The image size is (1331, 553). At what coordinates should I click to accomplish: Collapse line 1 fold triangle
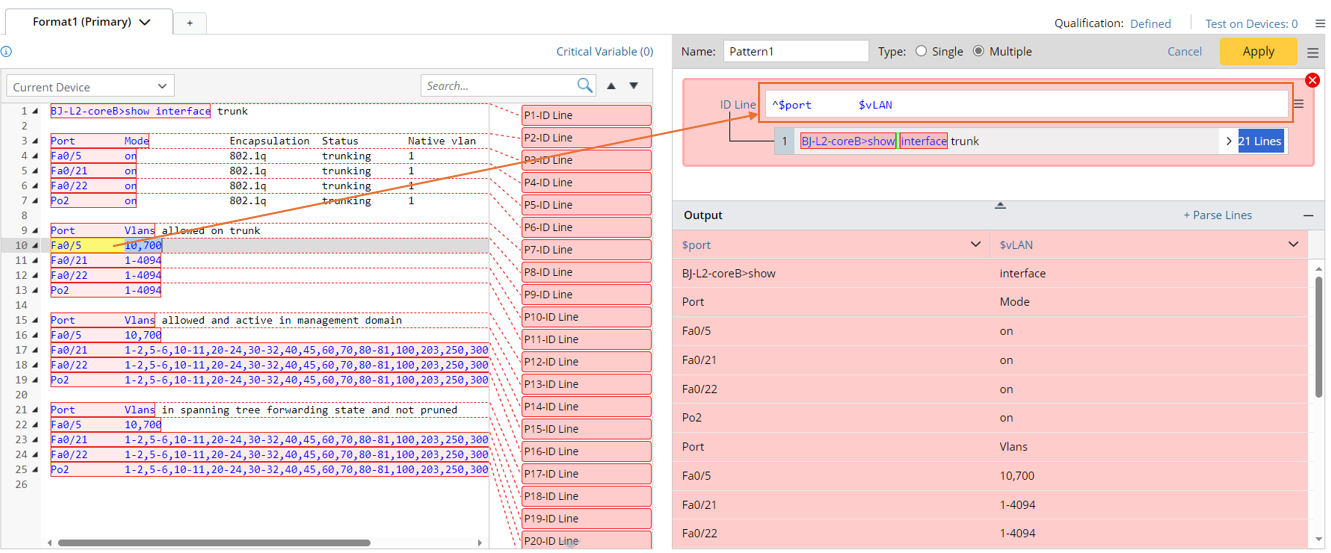pos(35,112)
